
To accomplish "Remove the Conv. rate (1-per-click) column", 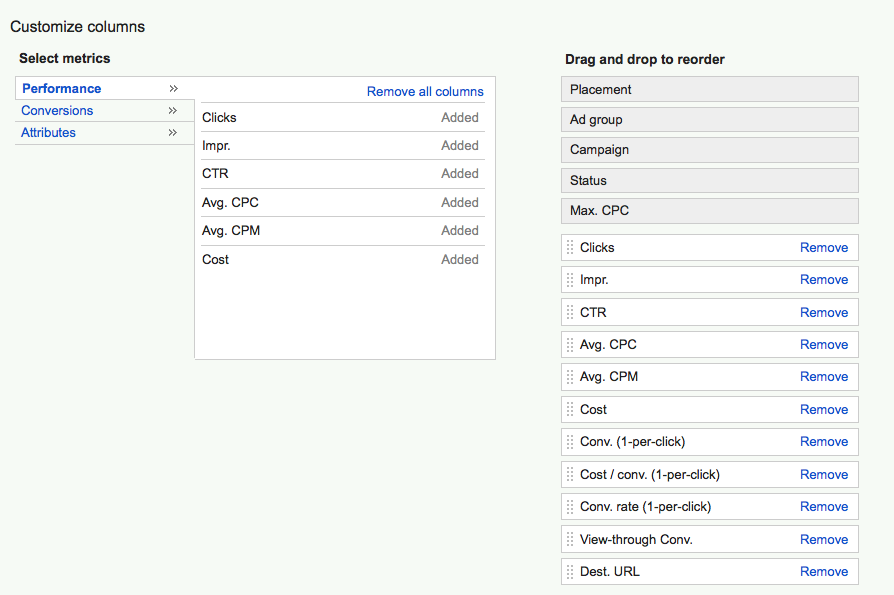I will pos(824,507).
